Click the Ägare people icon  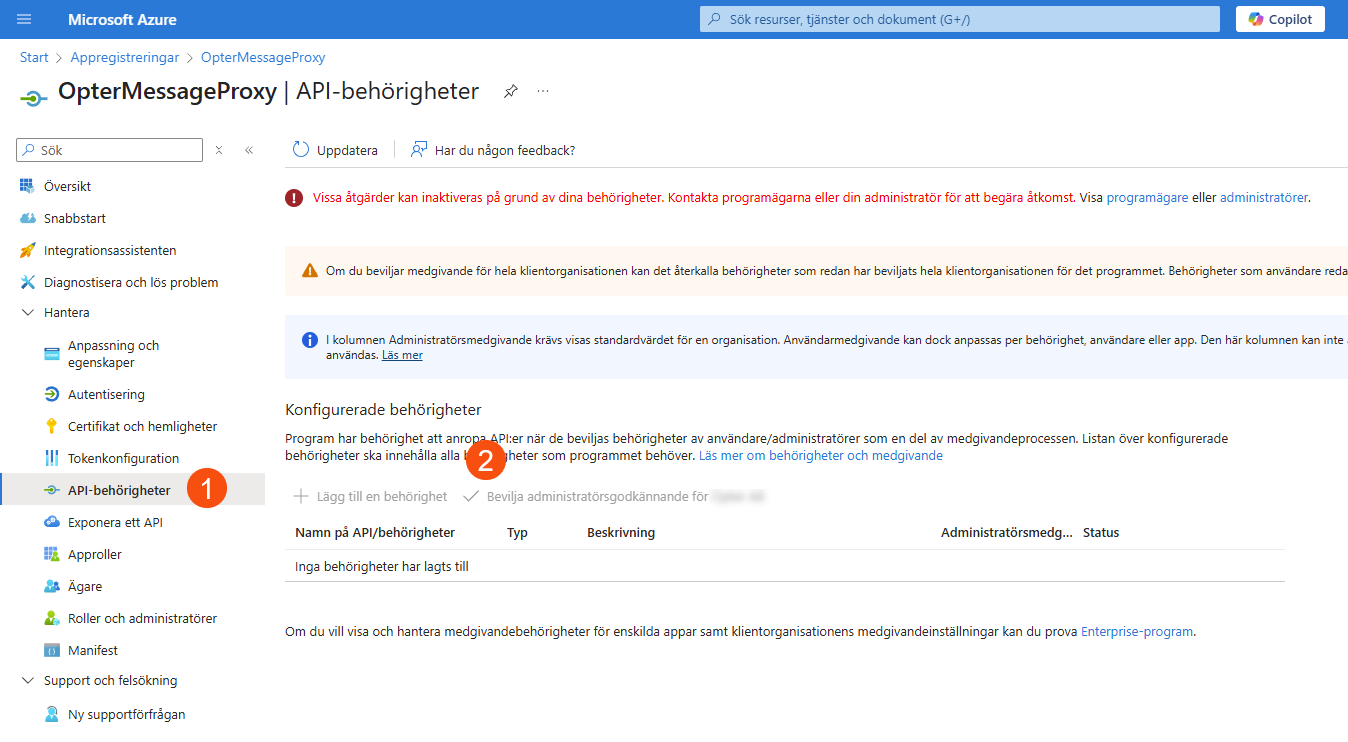[52, 586]
